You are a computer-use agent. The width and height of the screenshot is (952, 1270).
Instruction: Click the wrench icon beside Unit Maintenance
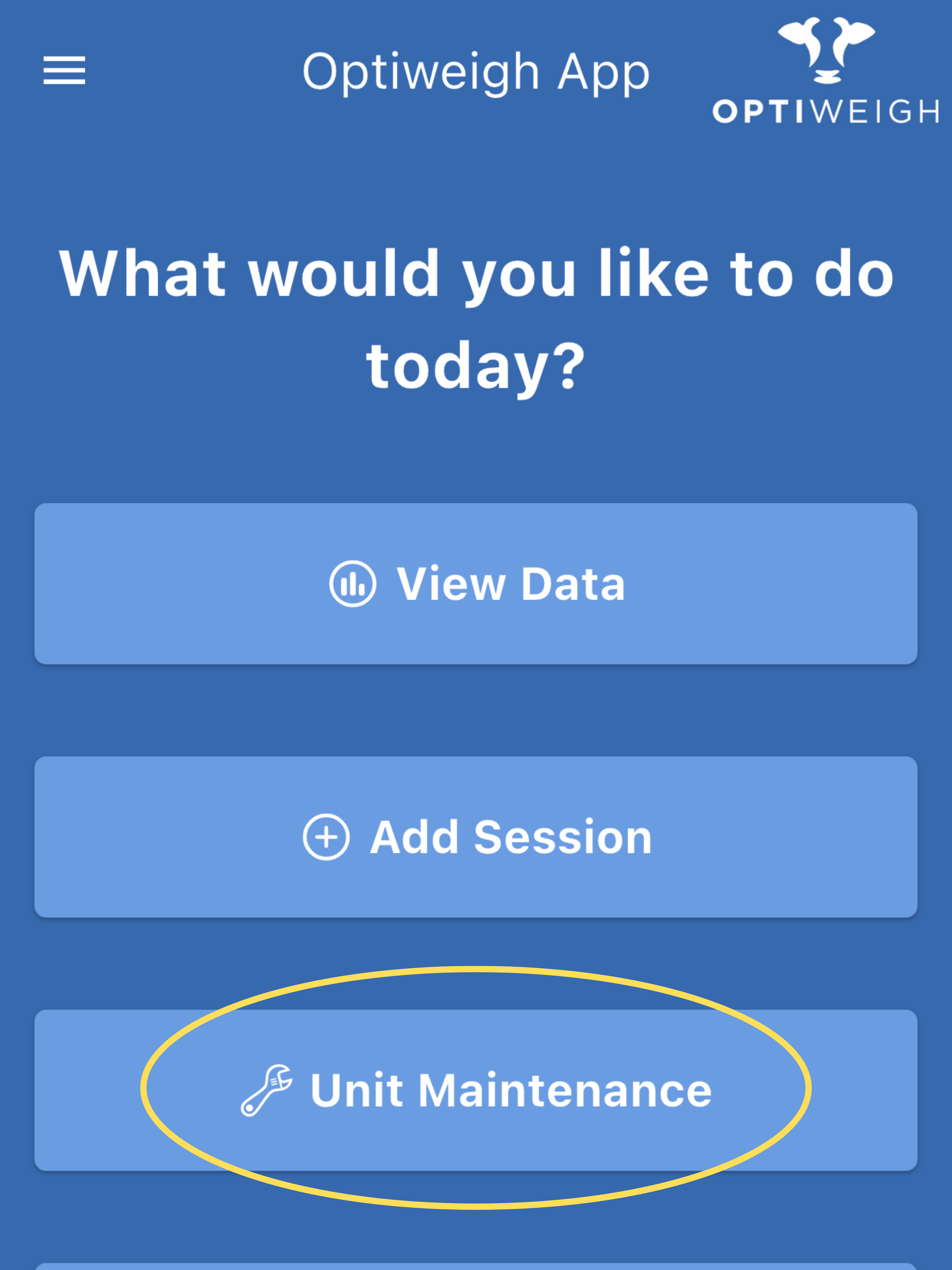coord(266,1090)
